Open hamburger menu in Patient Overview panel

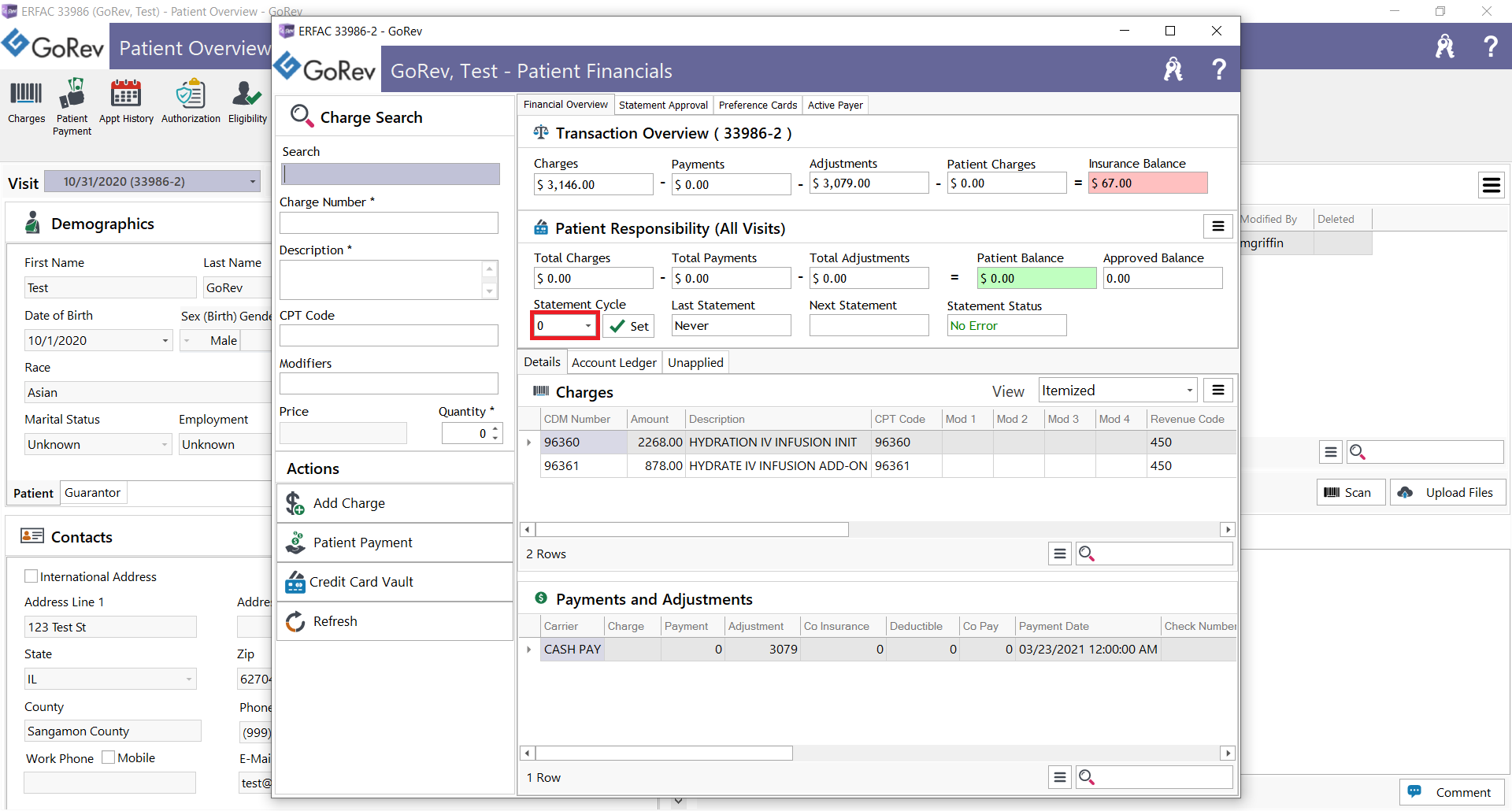pyautogui.click(x=1491, y=185)
